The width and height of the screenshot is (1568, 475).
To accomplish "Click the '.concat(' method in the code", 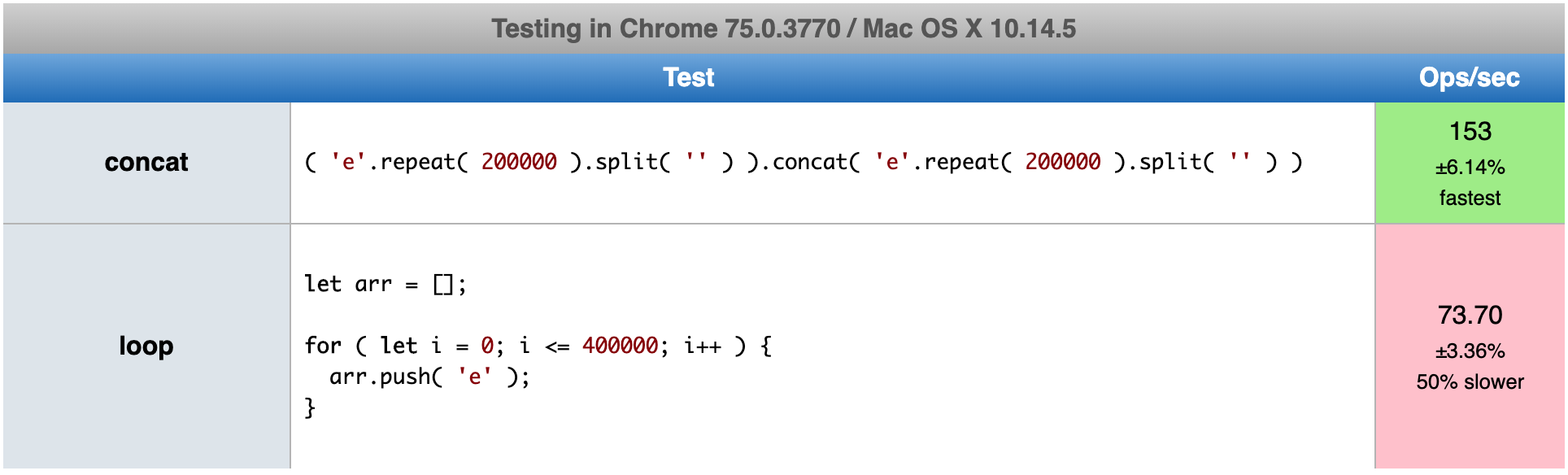I will (810, 162).
